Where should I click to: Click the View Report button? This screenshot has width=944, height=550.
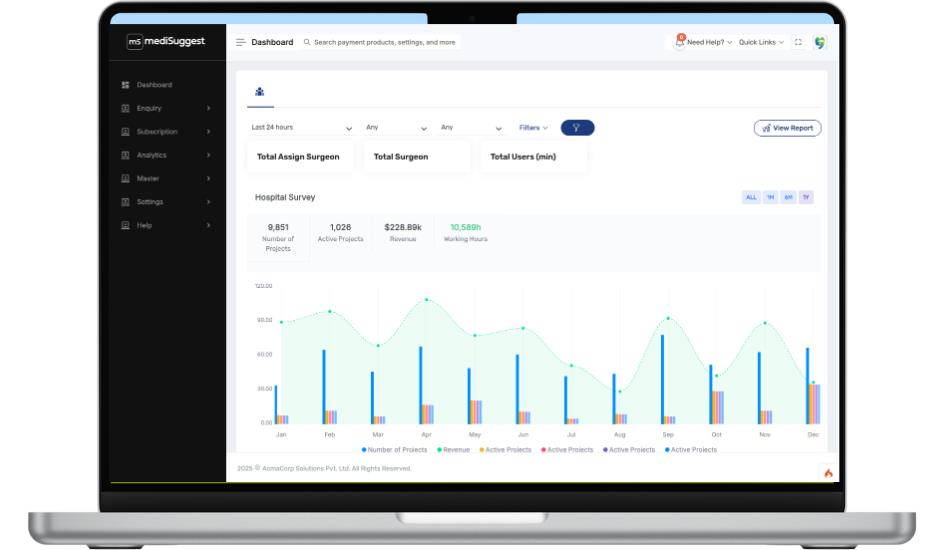(787, 128)
